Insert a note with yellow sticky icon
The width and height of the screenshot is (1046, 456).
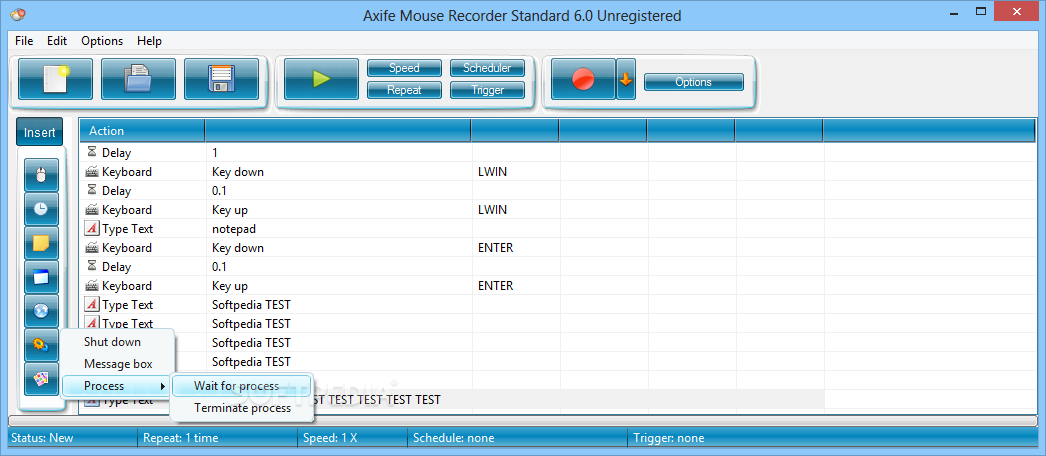[x=41, y=243]
